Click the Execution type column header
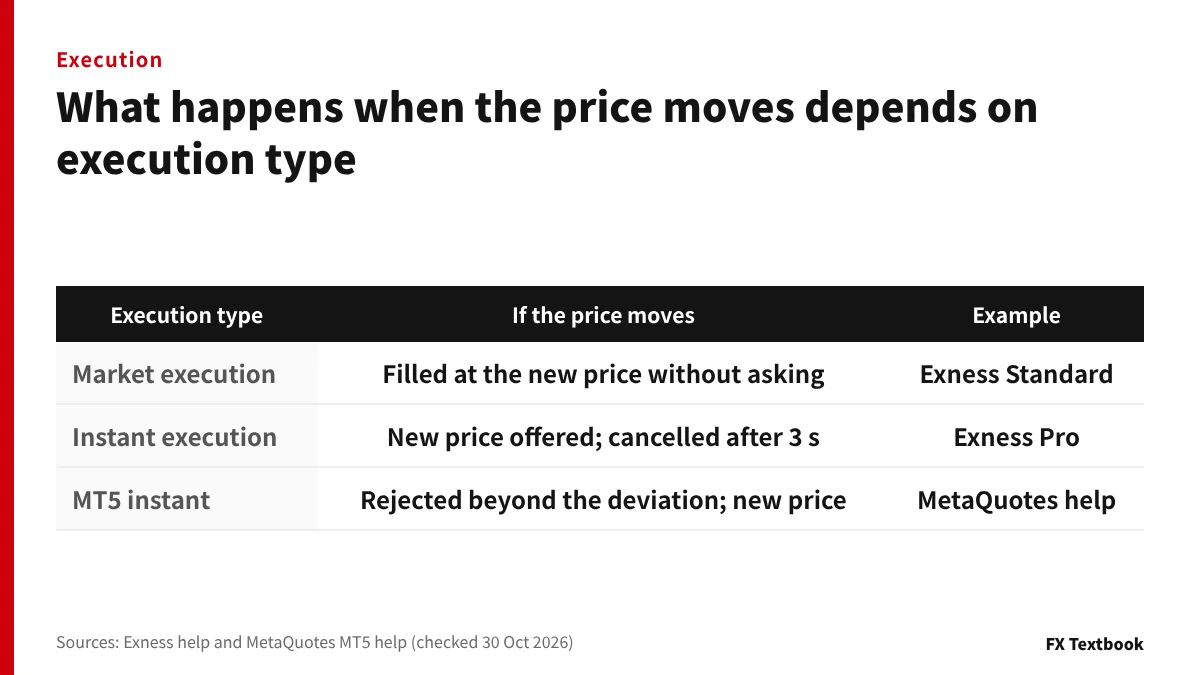The image size is (1200, 675). pyautogui.click(x=187, y=316)
